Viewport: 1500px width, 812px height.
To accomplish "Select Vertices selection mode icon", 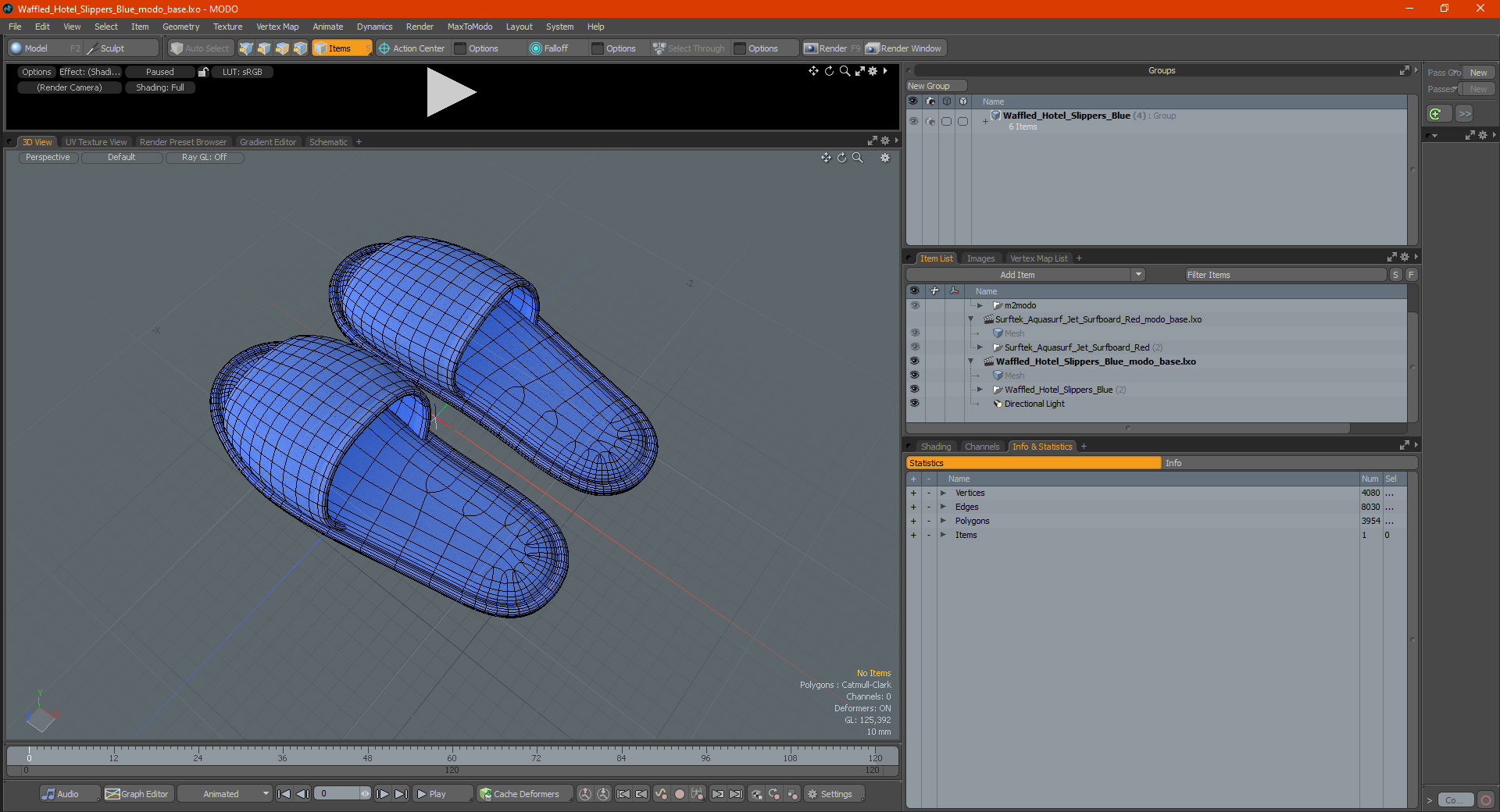I will [x=246, y=48].
